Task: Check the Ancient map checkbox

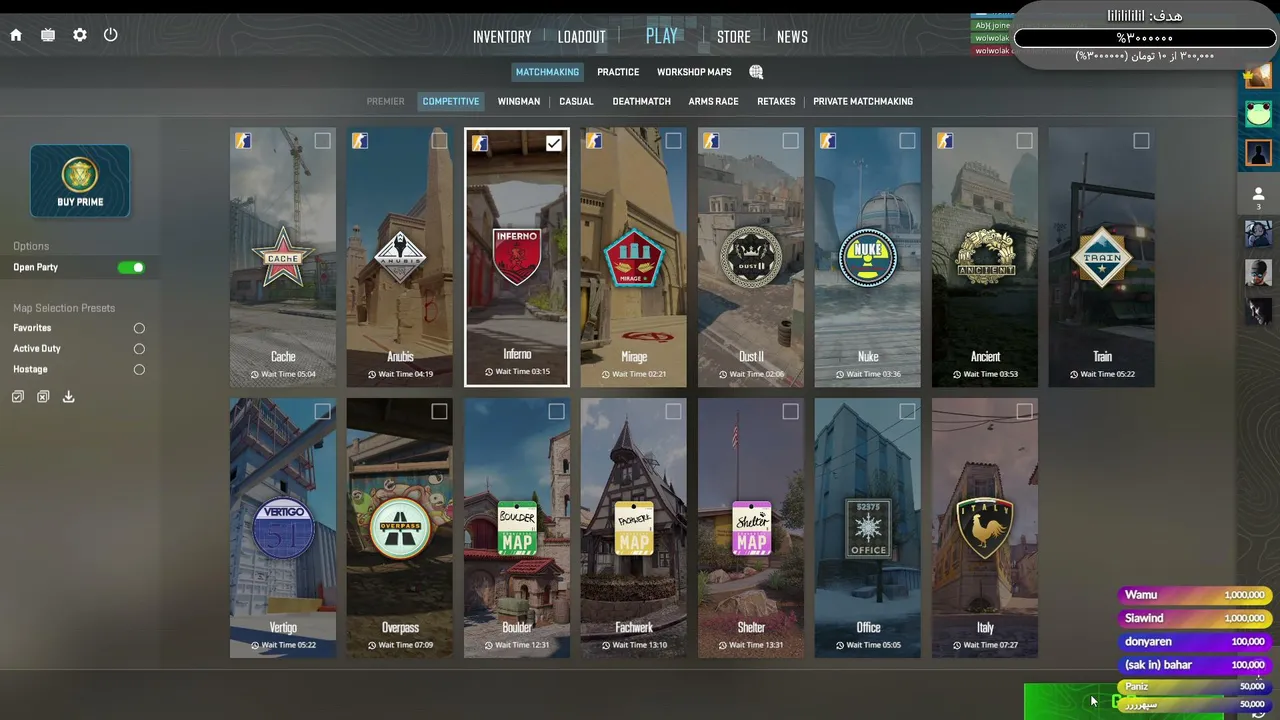Action: tap(1024, 141)
